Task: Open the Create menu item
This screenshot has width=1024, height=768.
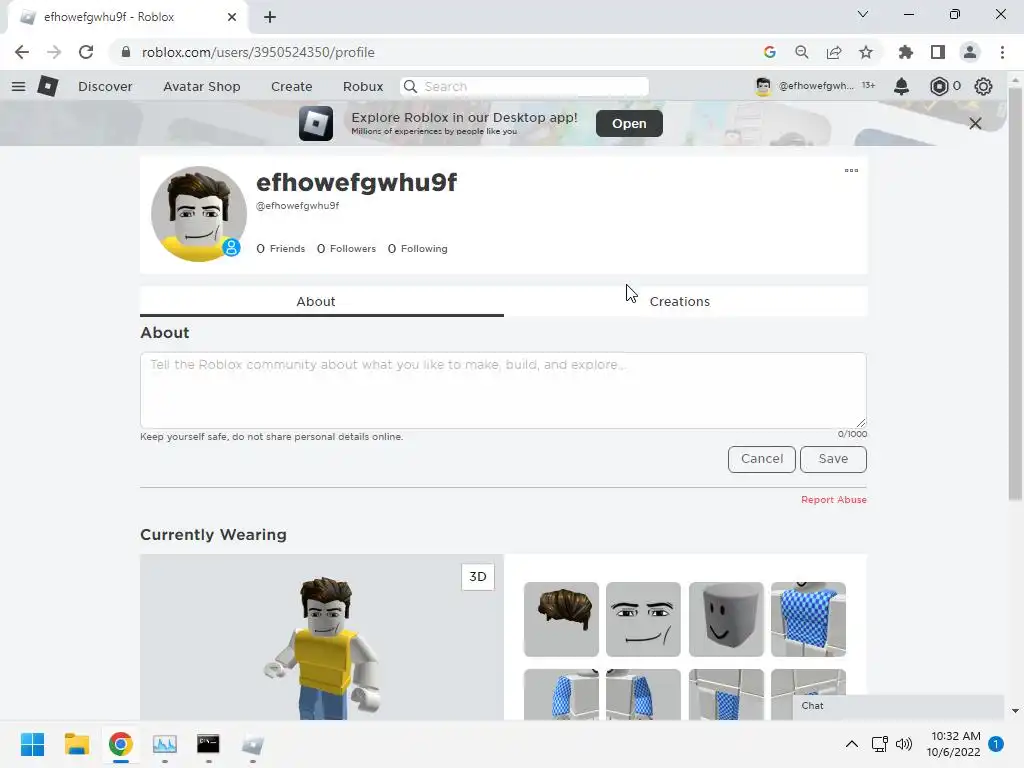Action: pyautogui.click(x=291, y=86)
